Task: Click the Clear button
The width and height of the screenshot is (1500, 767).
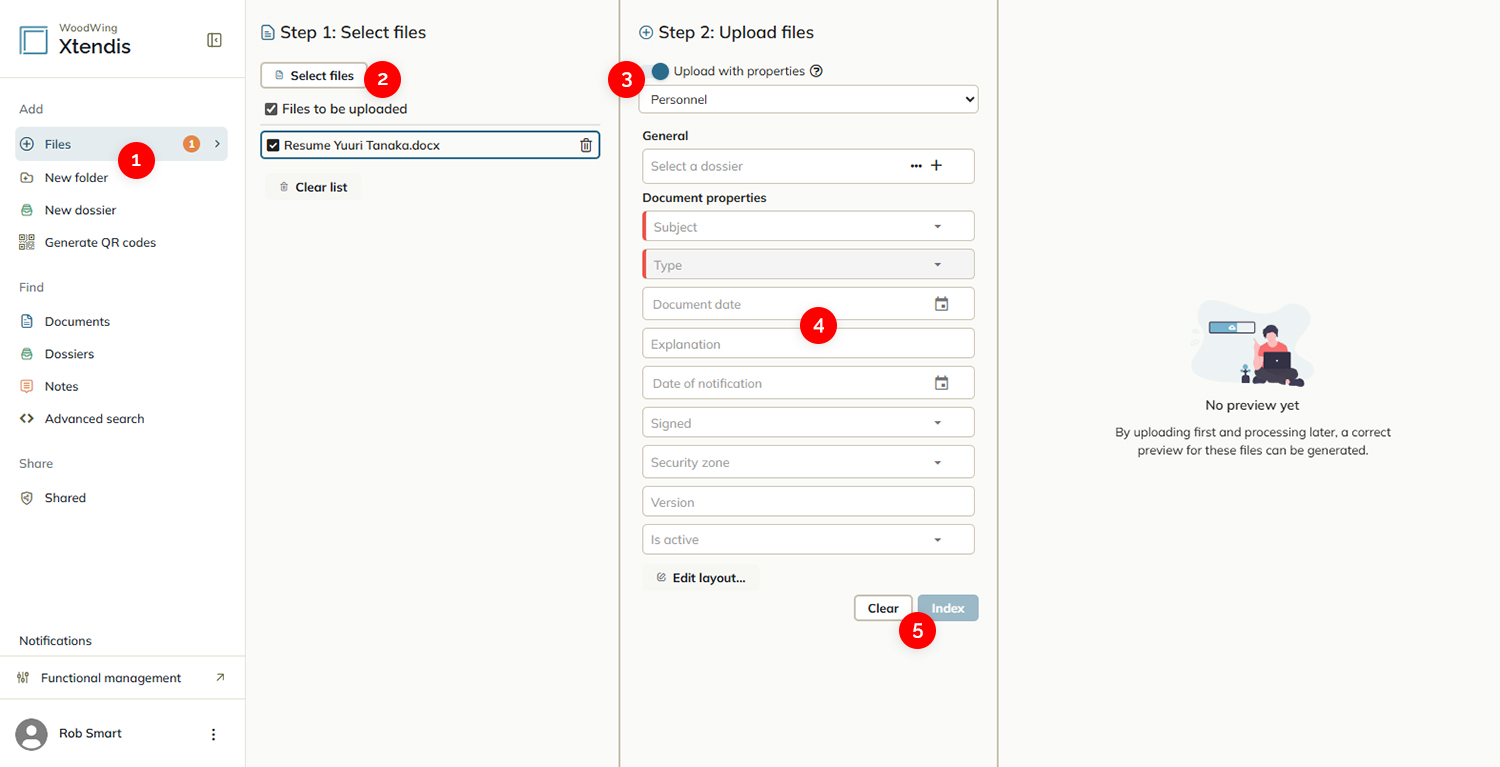Action: click(883, 608)
